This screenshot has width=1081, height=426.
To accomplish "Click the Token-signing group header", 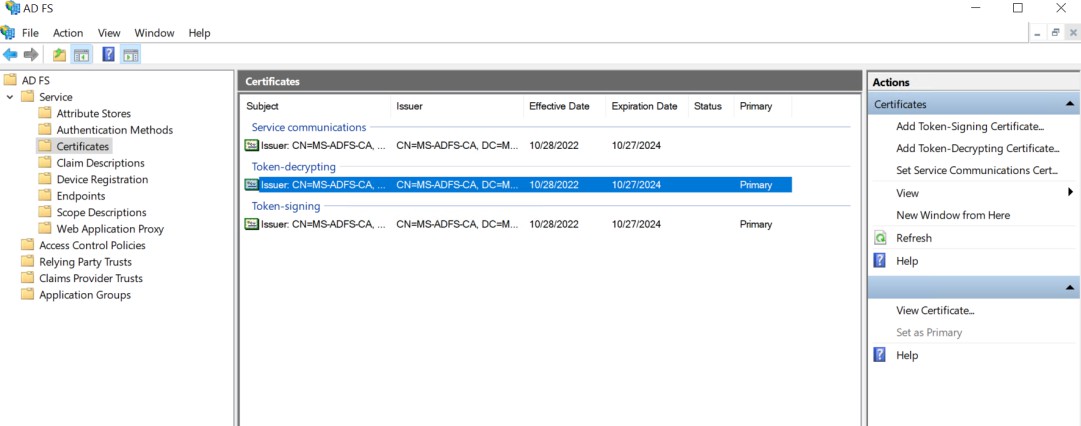I will [x=285, y=205].
